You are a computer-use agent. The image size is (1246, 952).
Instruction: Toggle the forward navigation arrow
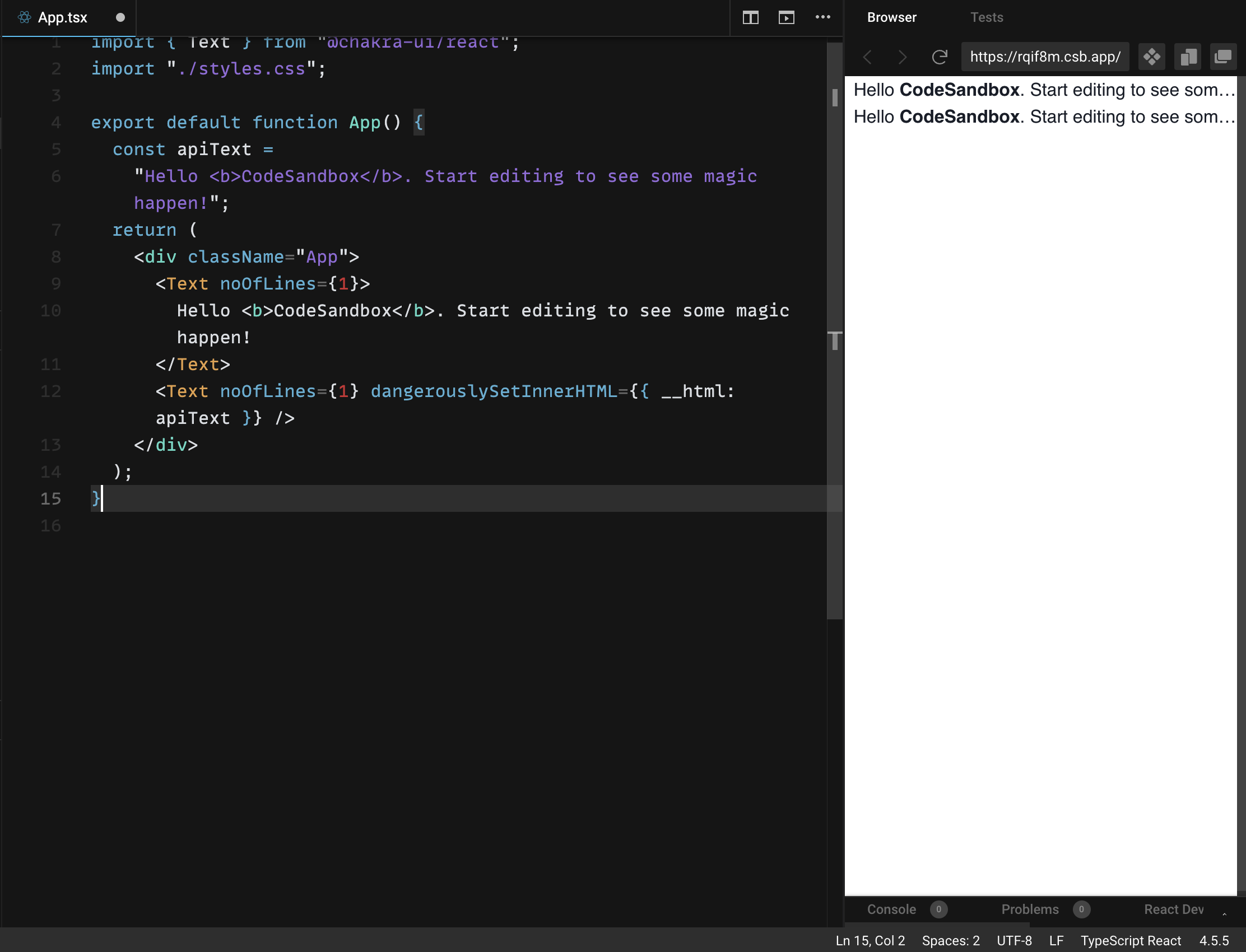pos(903,57)
